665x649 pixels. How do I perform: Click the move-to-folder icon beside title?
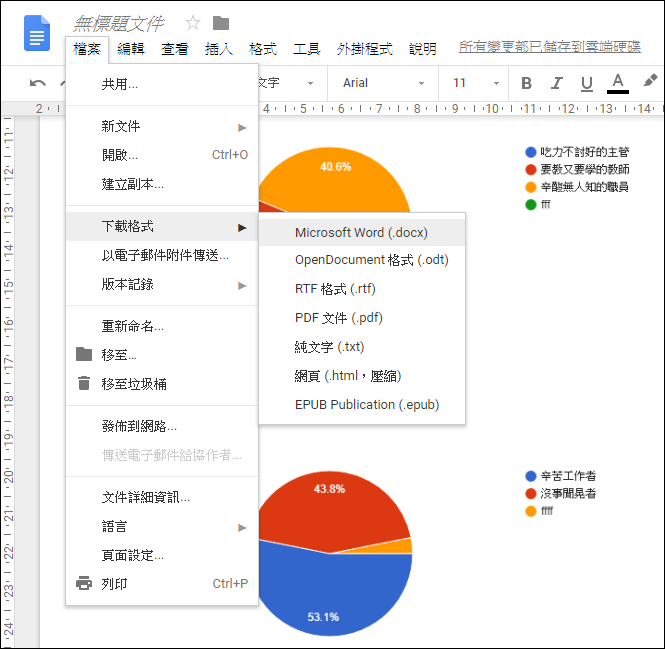pos(221,23)
